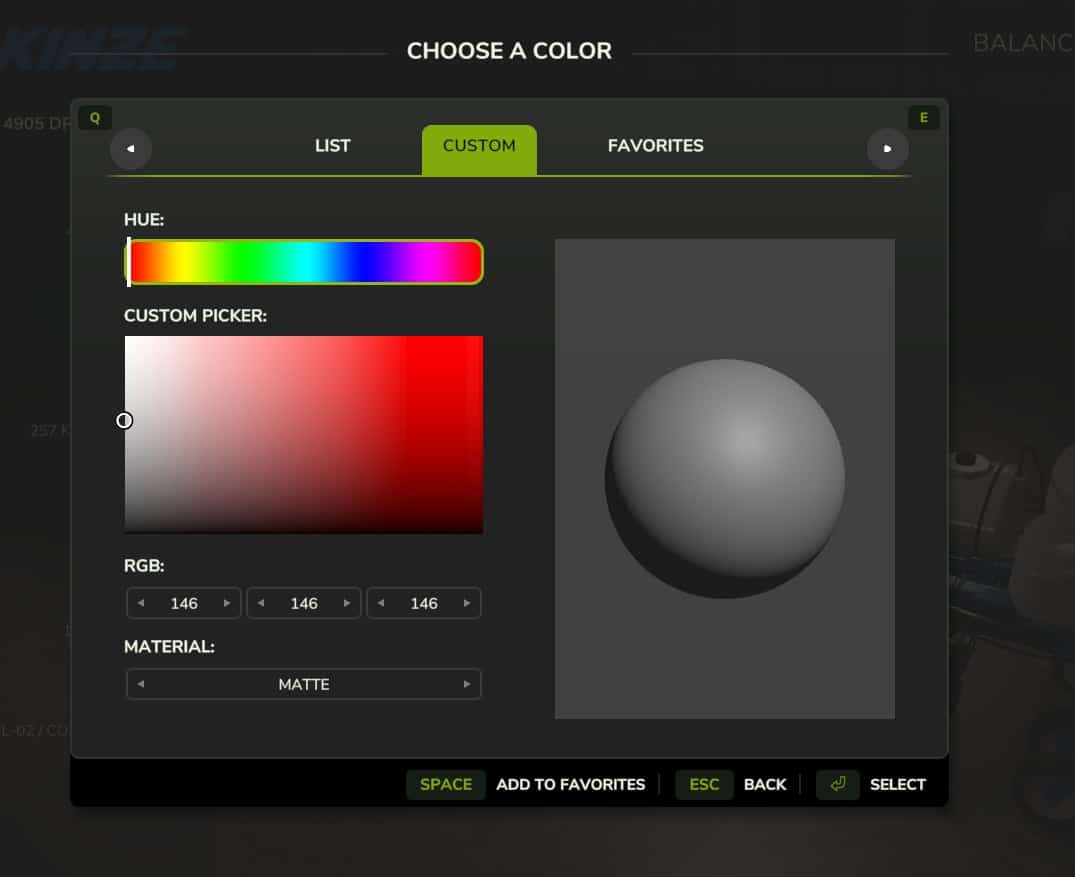
Task: Decrease the red RGB value arrow
Action: (141, 603)
